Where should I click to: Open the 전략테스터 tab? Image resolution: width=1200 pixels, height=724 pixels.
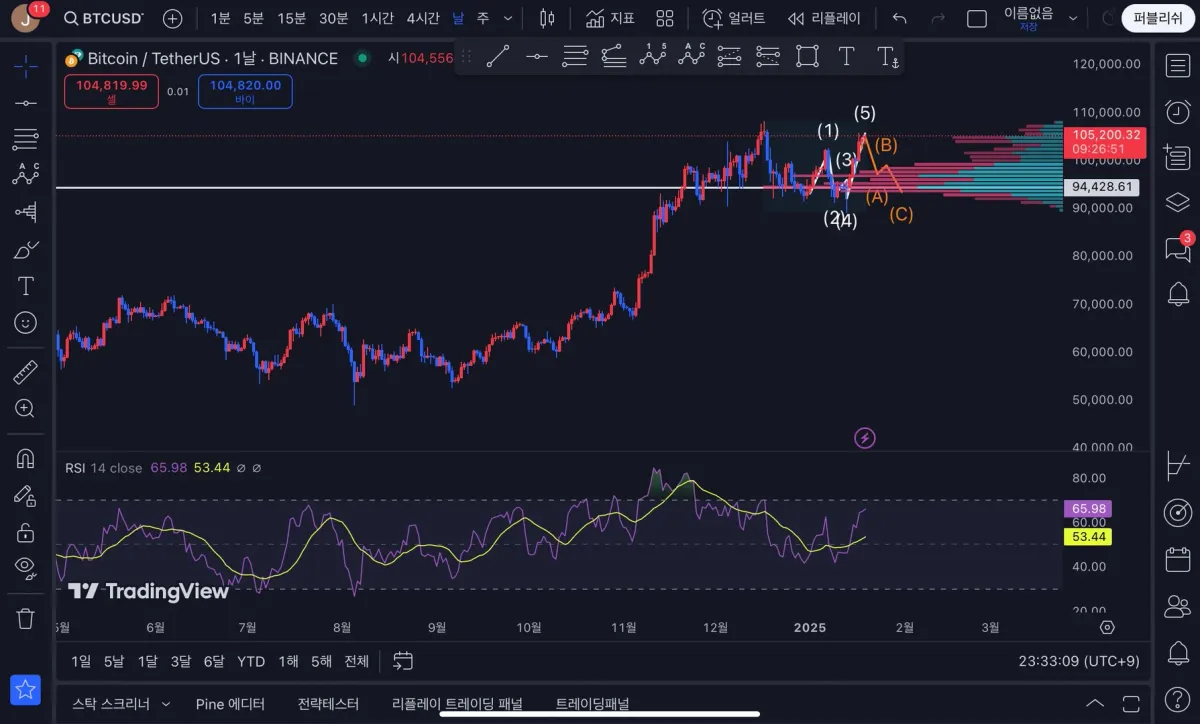pyautogui.click(x=328, y=704)
